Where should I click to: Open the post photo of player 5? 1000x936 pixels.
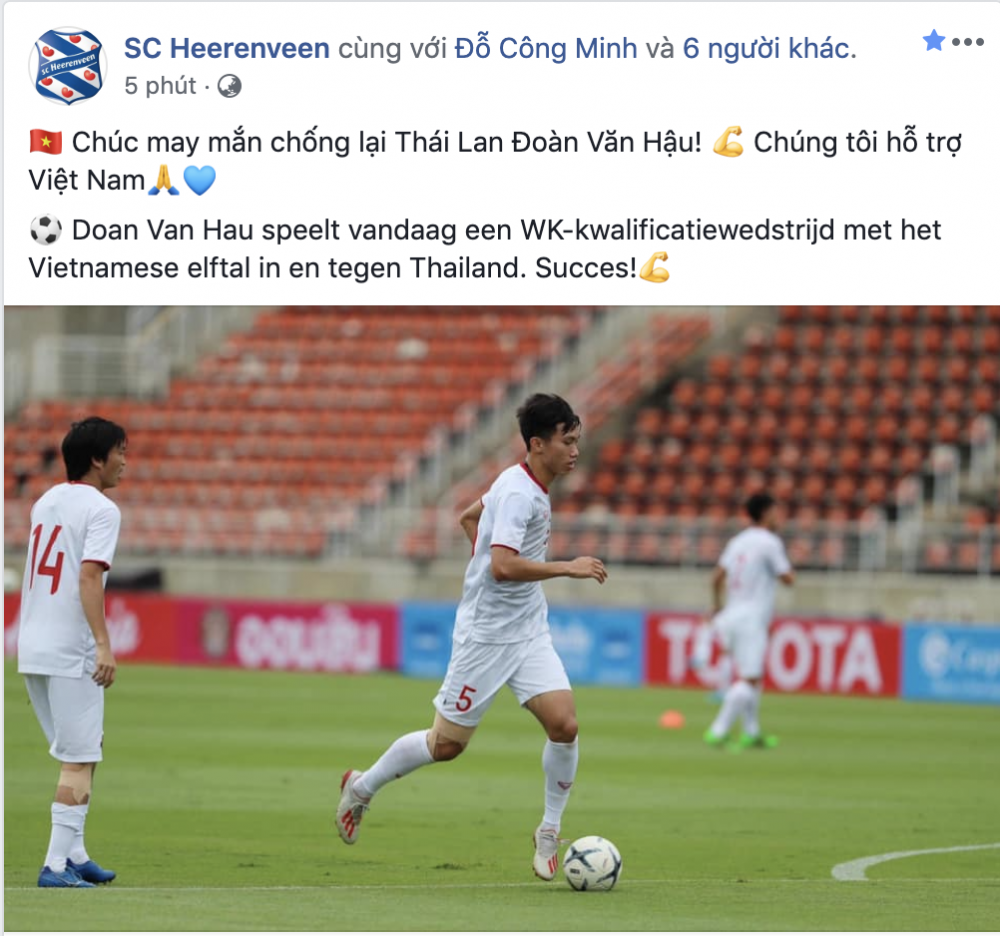point(501,618)
